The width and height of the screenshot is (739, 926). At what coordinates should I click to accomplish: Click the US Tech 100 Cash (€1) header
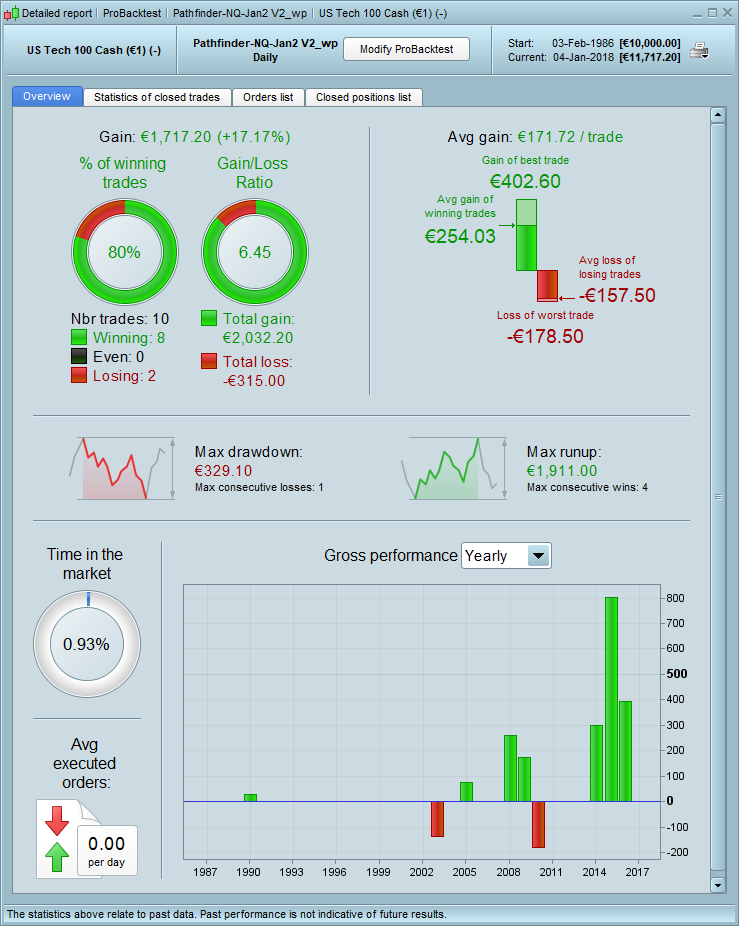click(x=93, y=50)
